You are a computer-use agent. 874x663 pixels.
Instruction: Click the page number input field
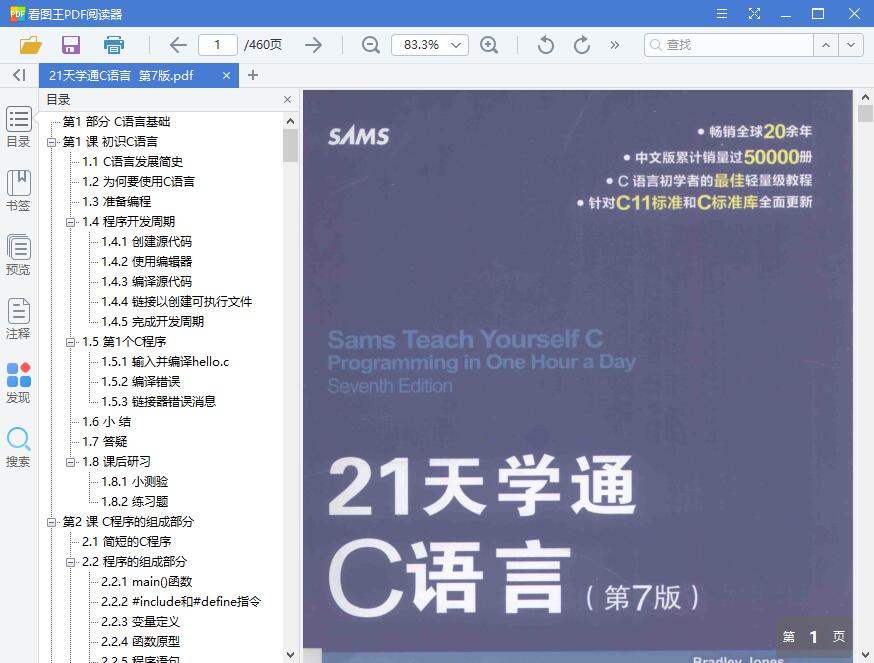[217, 45]
